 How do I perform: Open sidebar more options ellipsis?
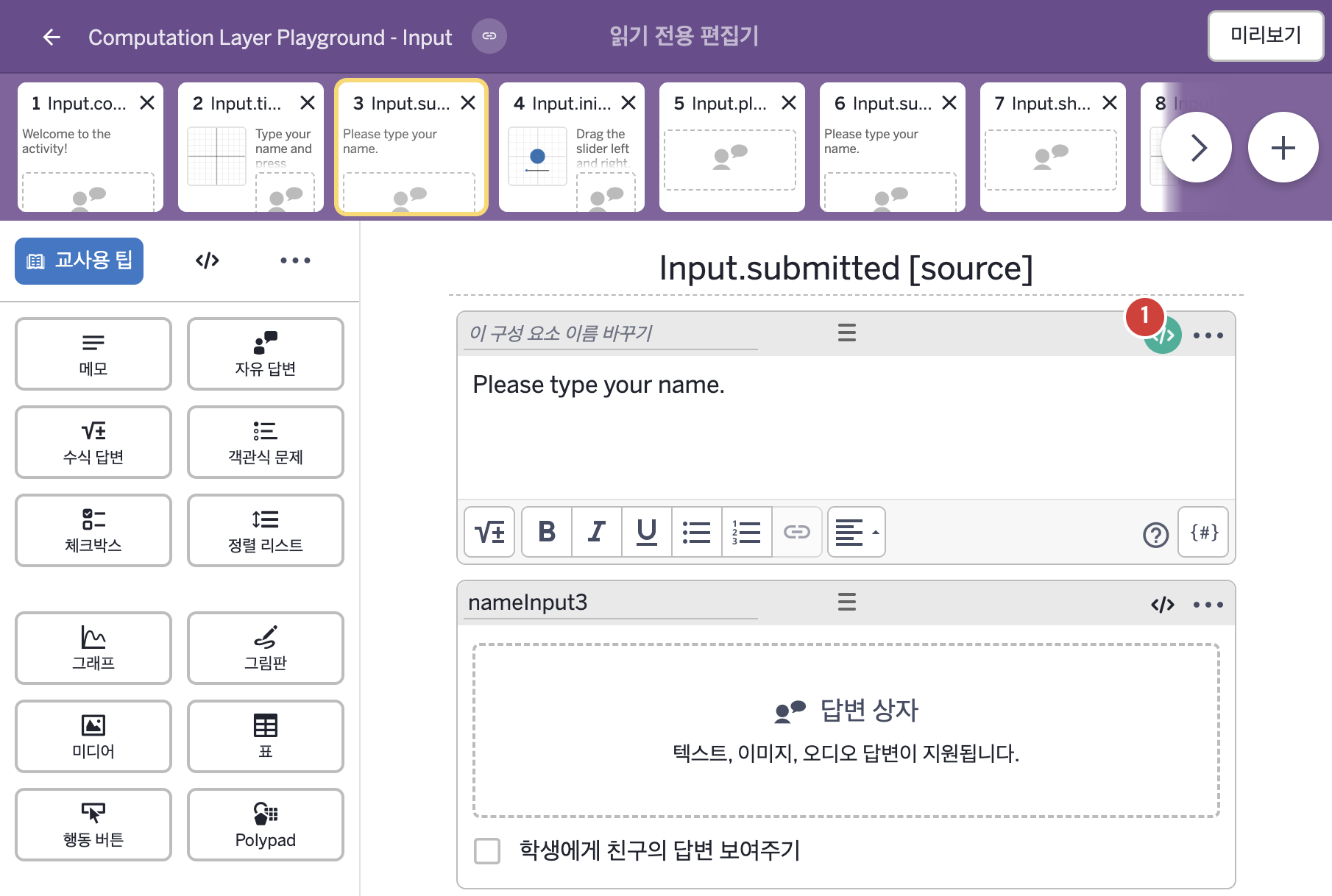(295, 260)
